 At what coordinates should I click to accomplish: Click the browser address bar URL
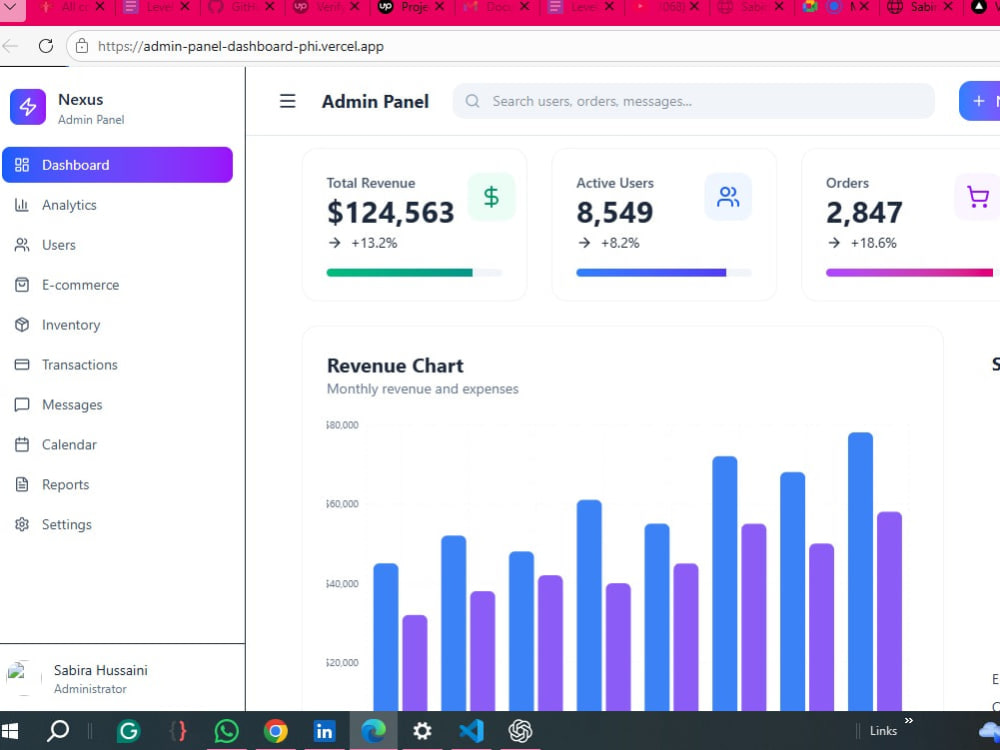[240, 46]
